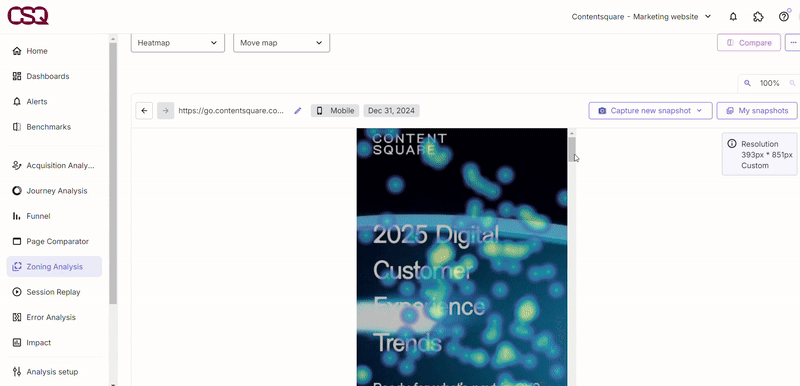
Task: Open the Home page in sidebar
Action: point(54,51)
